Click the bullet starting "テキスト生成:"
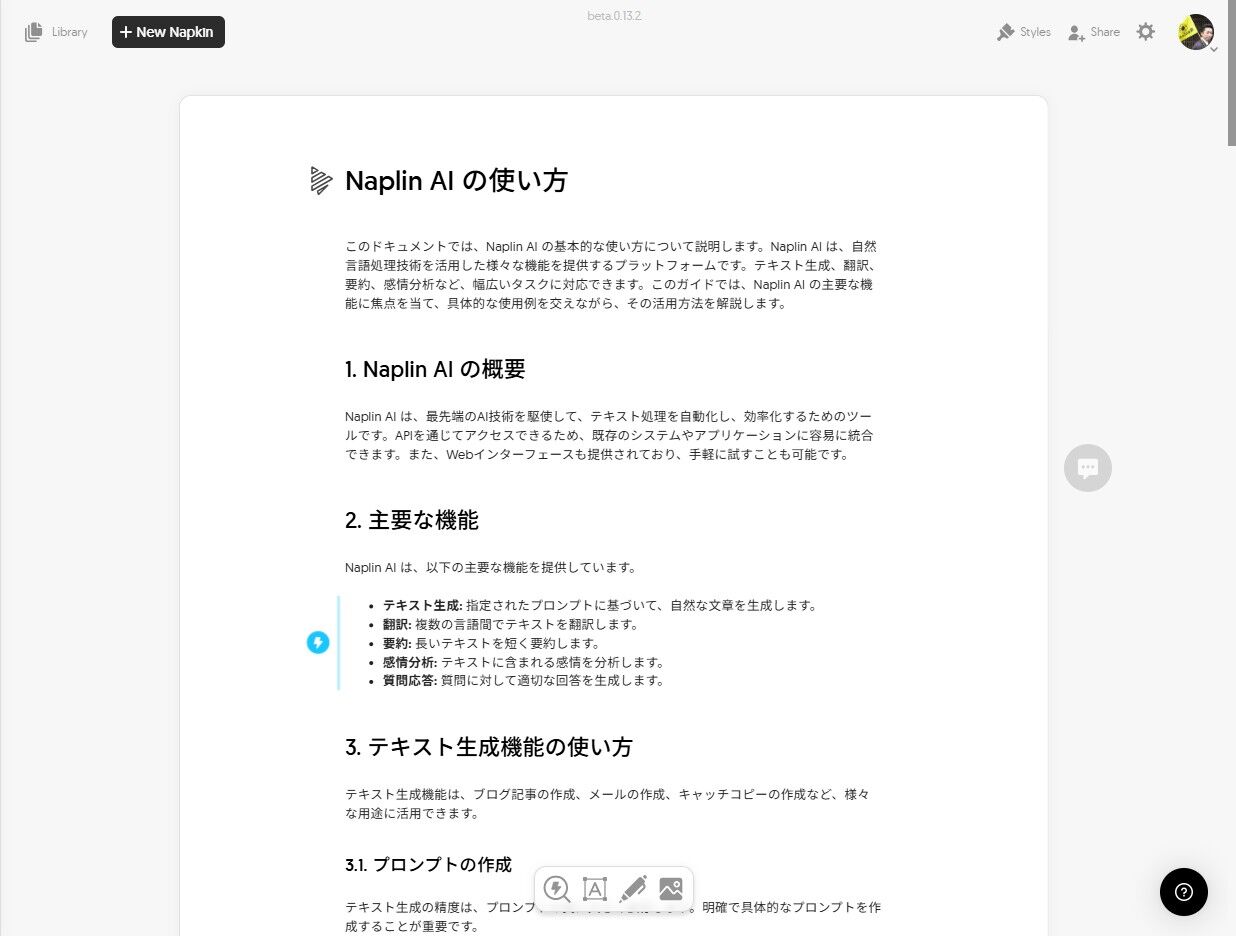Image resolution: width=1236 pixels, height=936 pixels. click(x=600, y=605)
